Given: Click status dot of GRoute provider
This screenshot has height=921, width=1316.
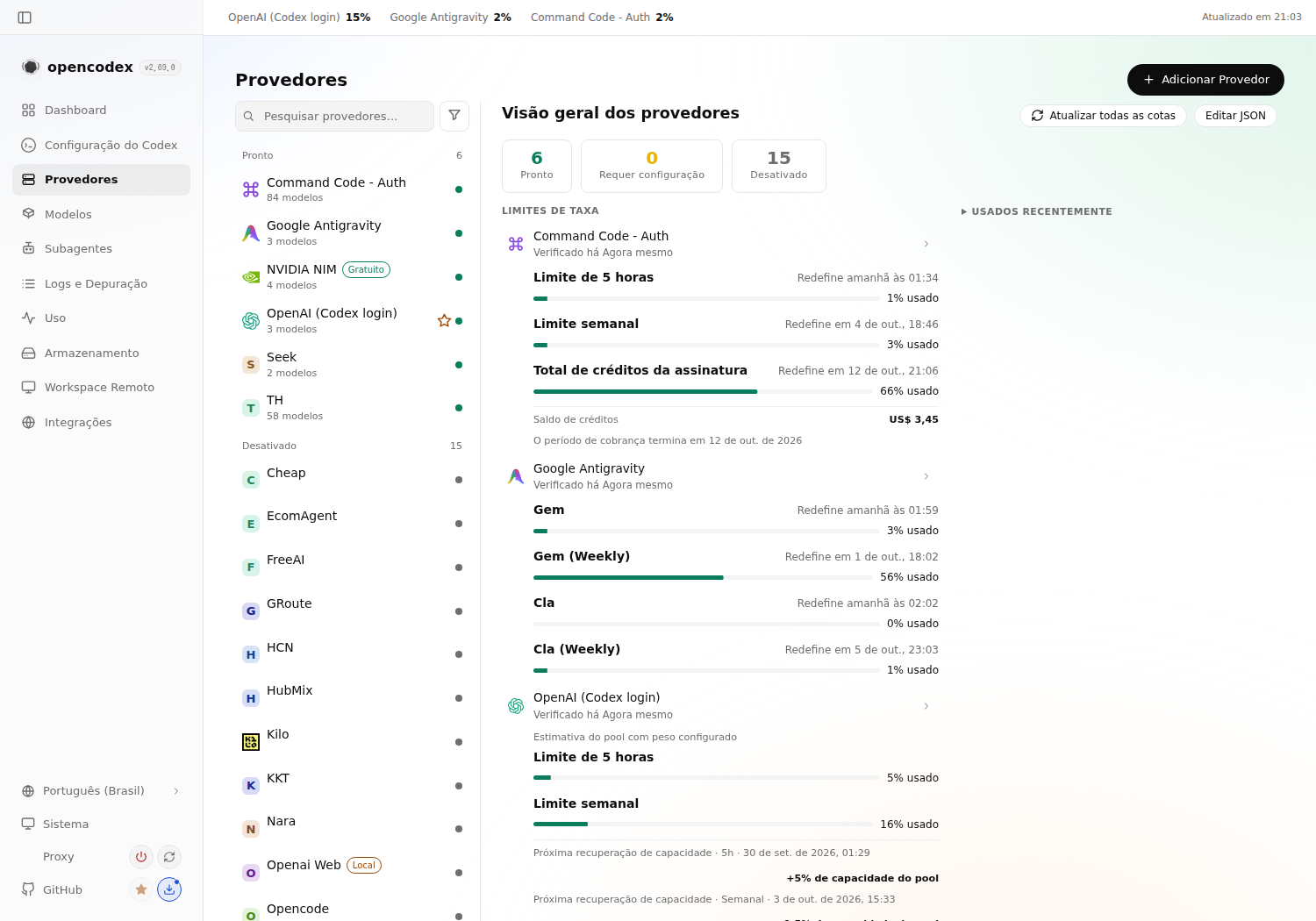Looking at the screenshot, I should 459,611.
